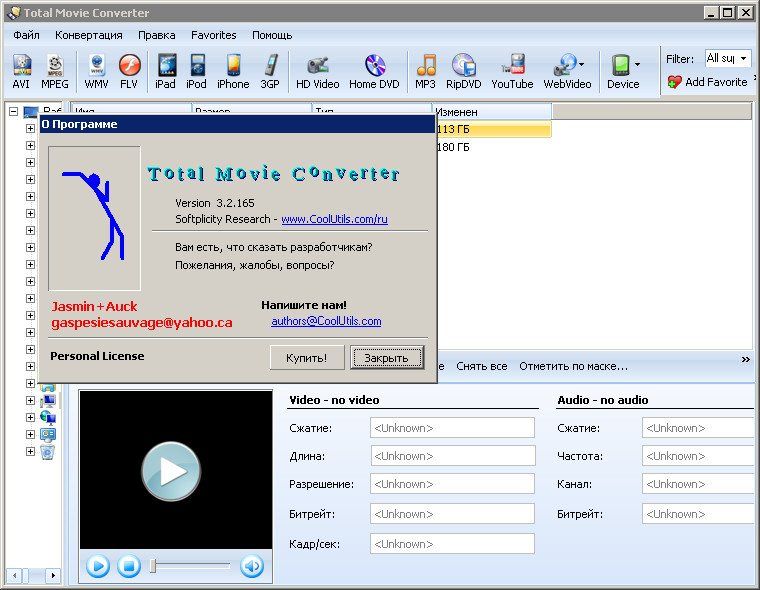The image size is (760, 590).
Task: Open the Помощь menu
Action: tap(272, 35)
